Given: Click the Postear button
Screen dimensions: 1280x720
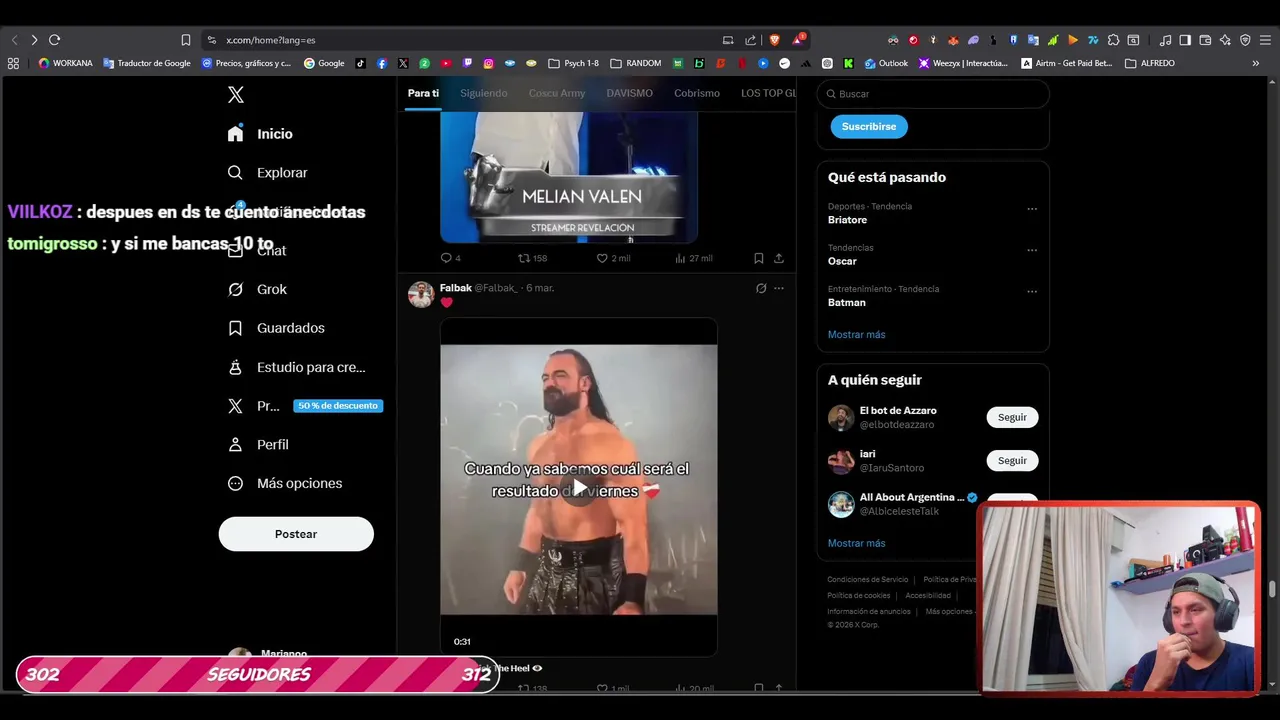Looking at the screenshot, I should [296, 534].
